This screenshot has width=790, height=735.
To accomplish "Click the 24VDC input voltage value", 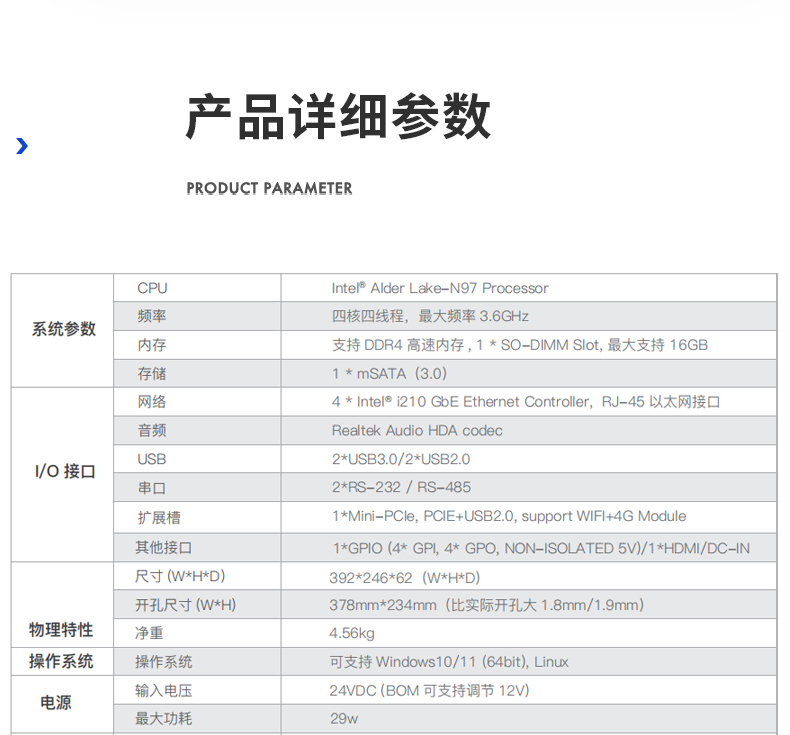I will (x=429, y=690).
